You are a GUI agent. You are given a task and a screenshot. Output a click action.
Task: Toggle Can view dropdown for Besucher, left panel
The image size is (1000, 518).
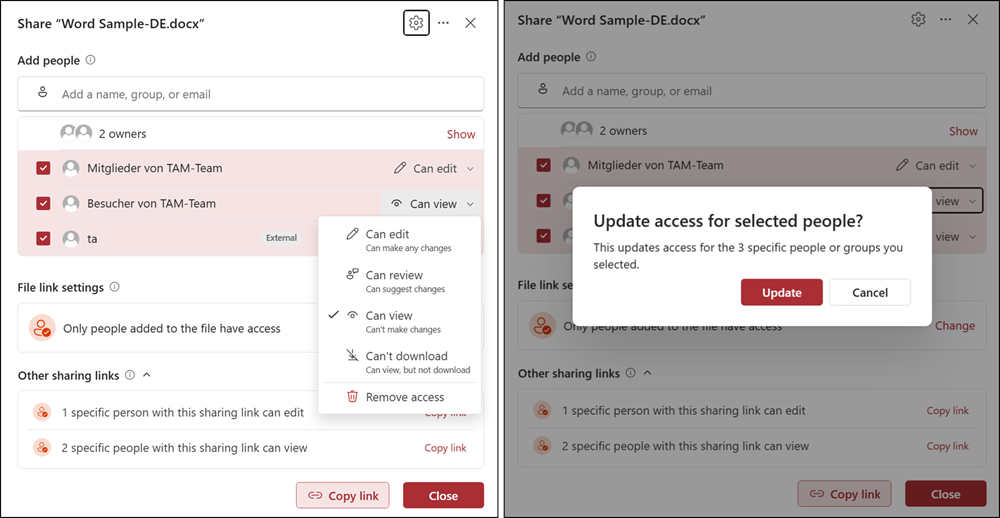pos(431,204)
